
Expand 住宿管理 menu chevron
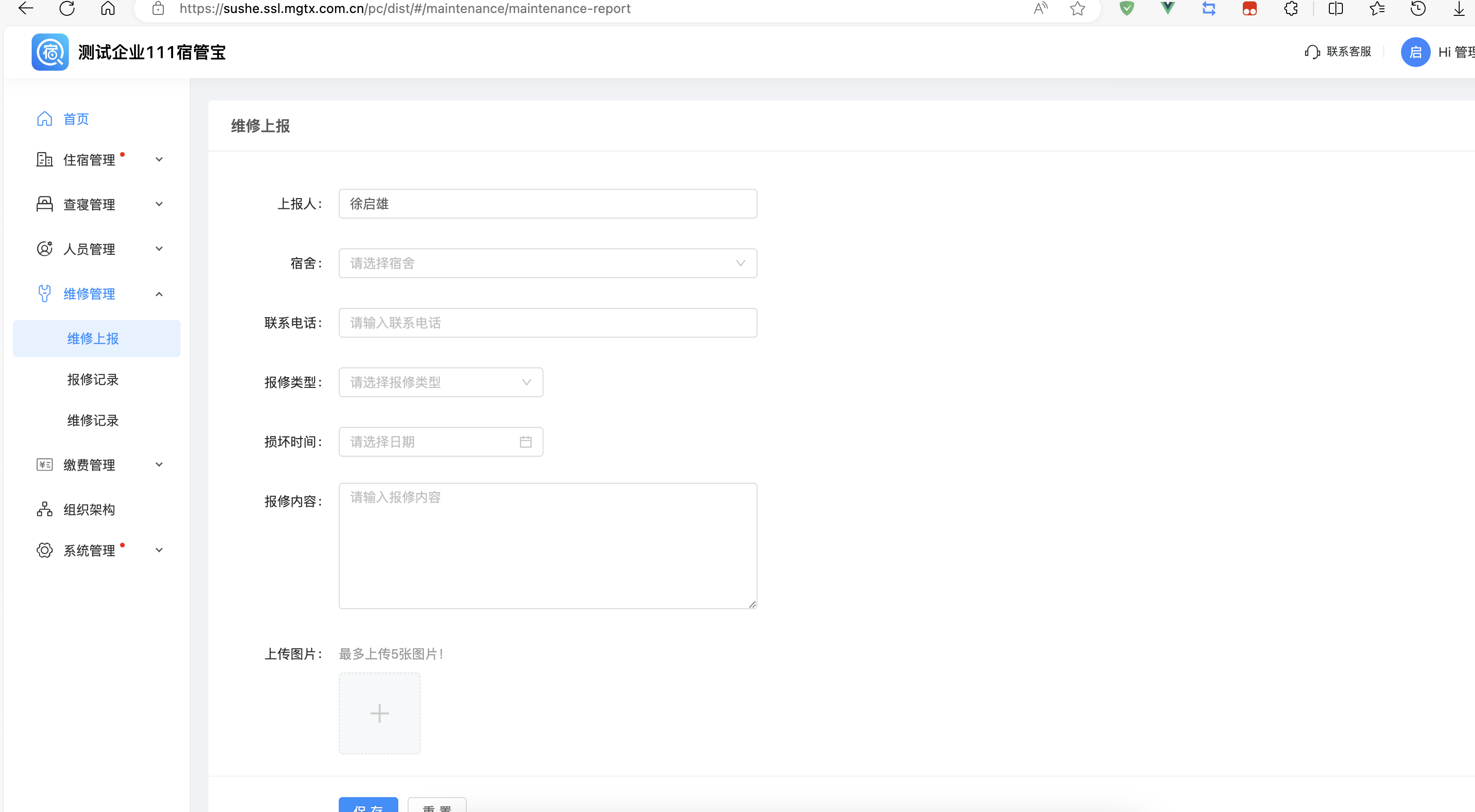click(x=159, y=159)
